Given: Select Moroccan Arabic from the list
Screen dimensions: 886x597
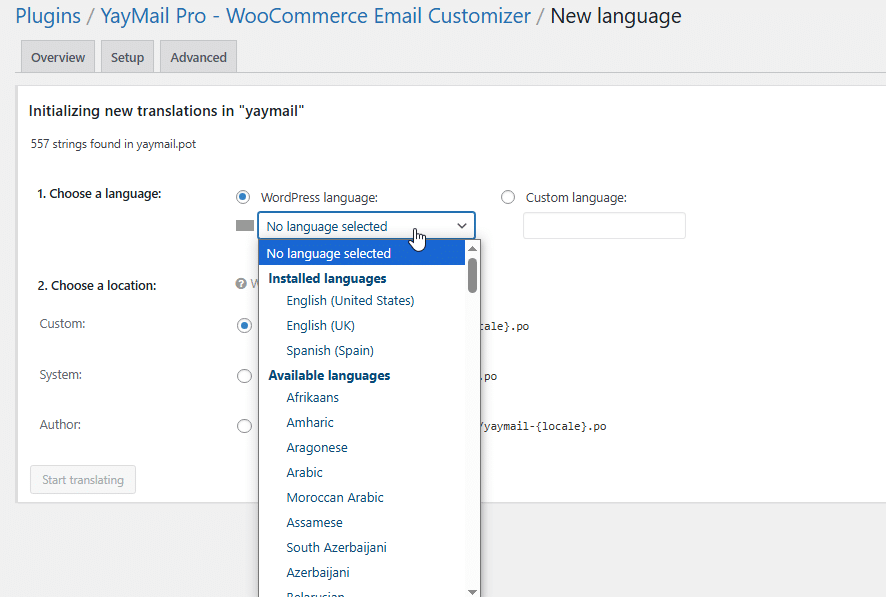Looking at the screenshot, I should click(335, 498).
